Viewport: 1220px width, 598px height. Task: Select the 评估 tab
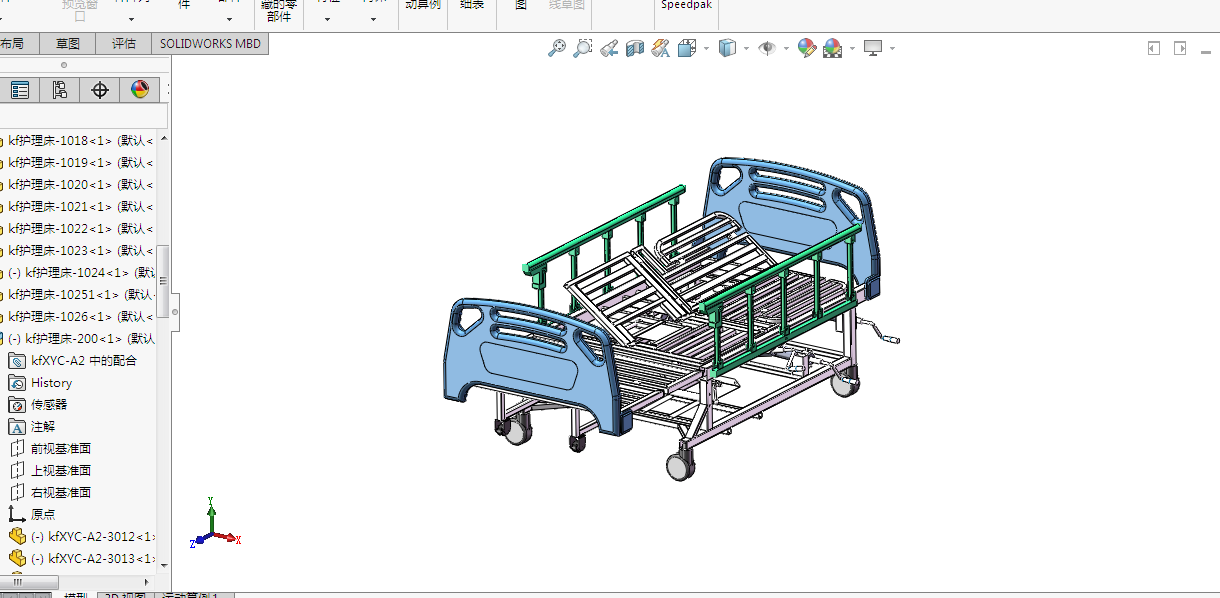coord(124,44)
